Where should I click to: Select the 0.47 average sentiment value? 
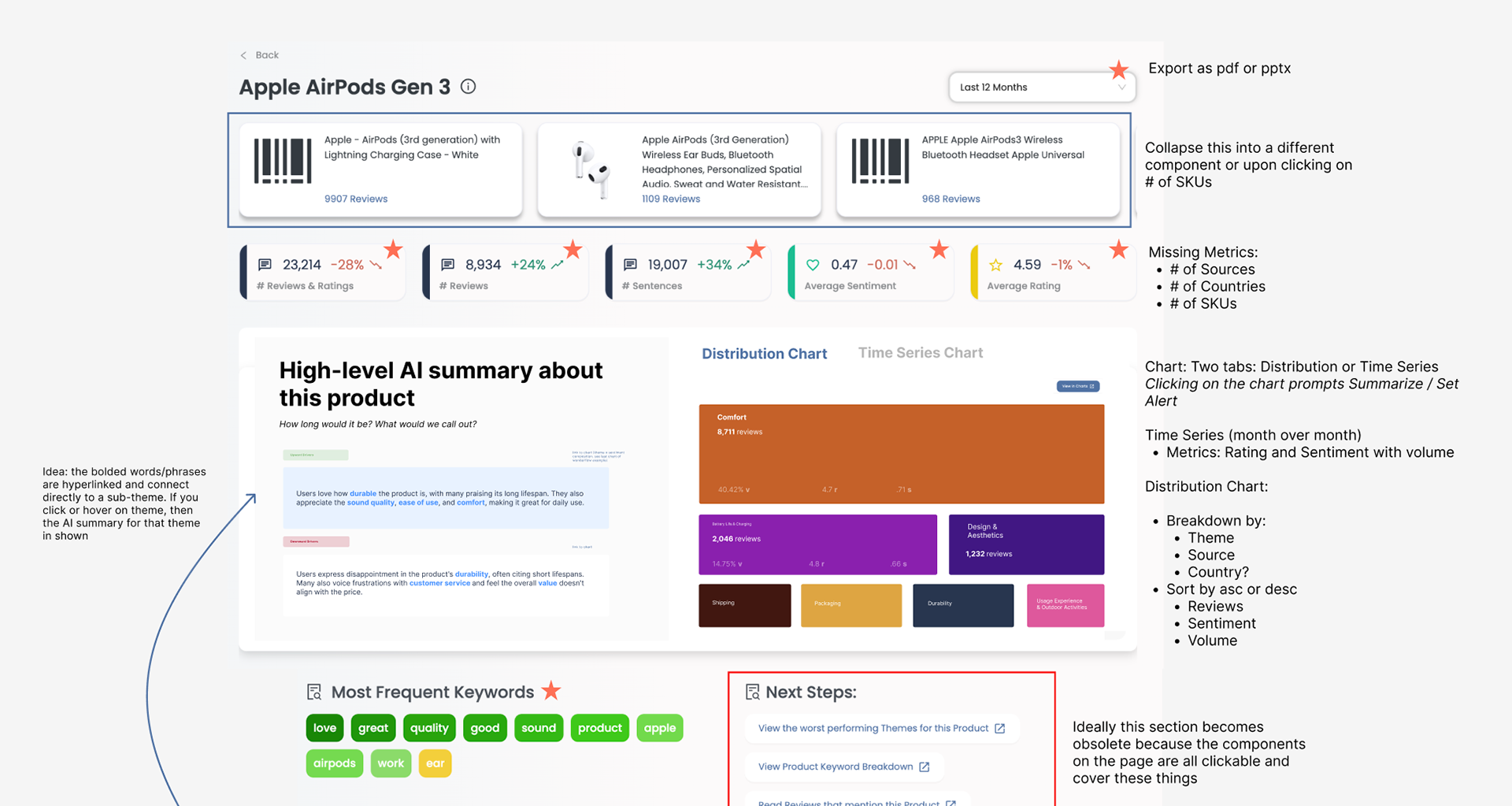tap(844, 265)
